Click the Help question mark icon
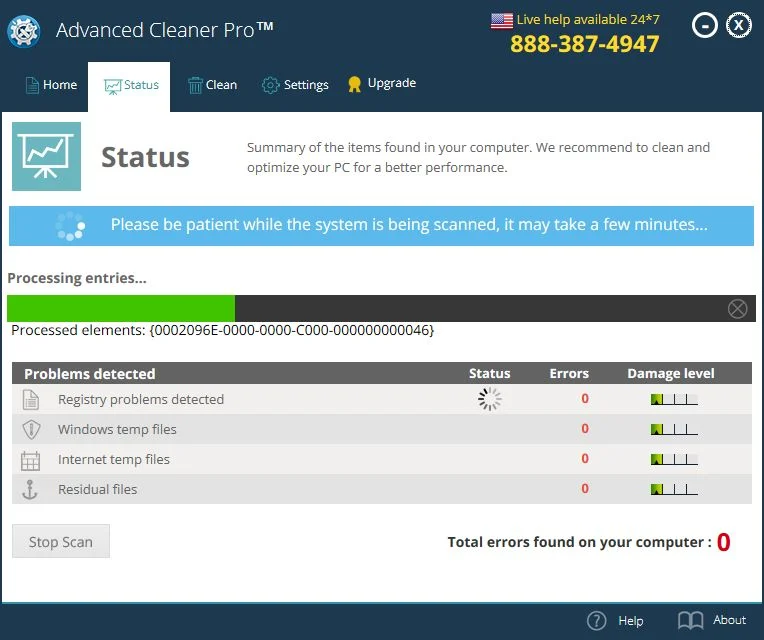The image size is (764, 640). pyautogui.click(x=596, y=621)
